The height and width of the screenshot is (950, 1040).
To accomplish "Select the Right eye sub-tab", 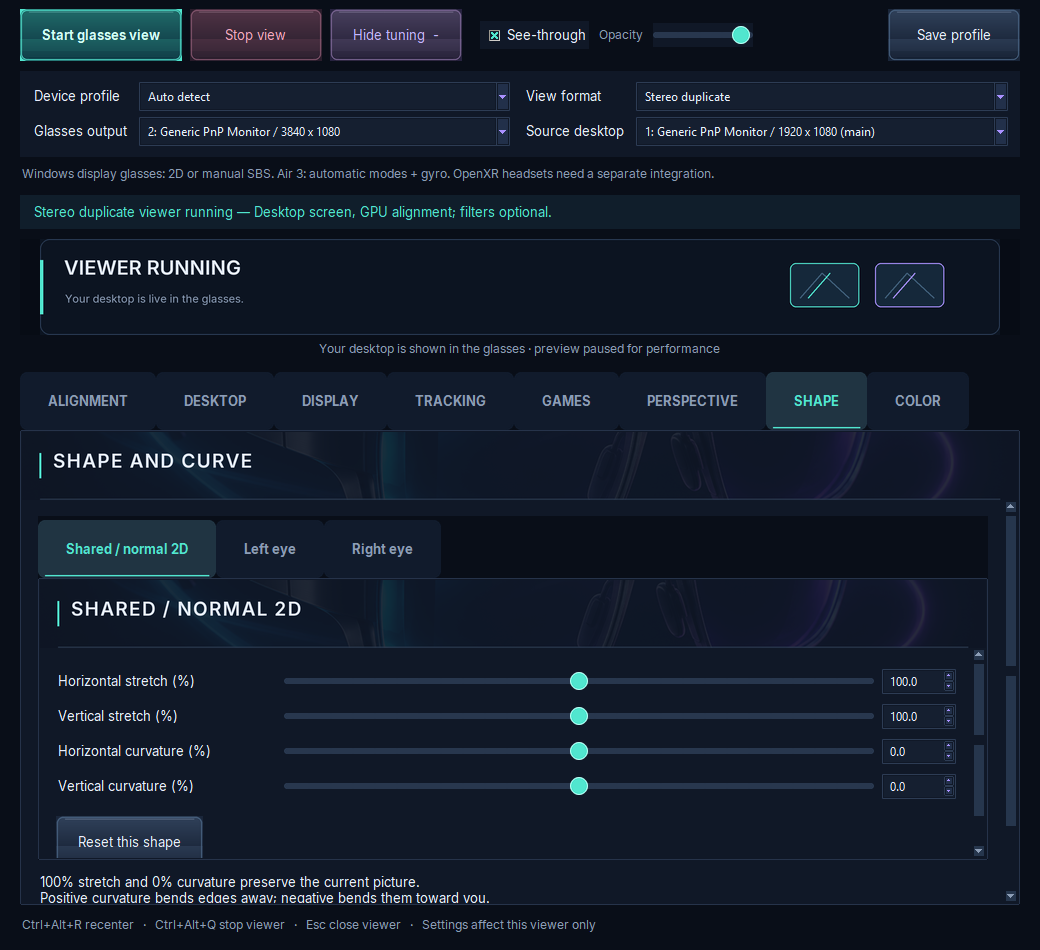I will [x=382, y=549].
